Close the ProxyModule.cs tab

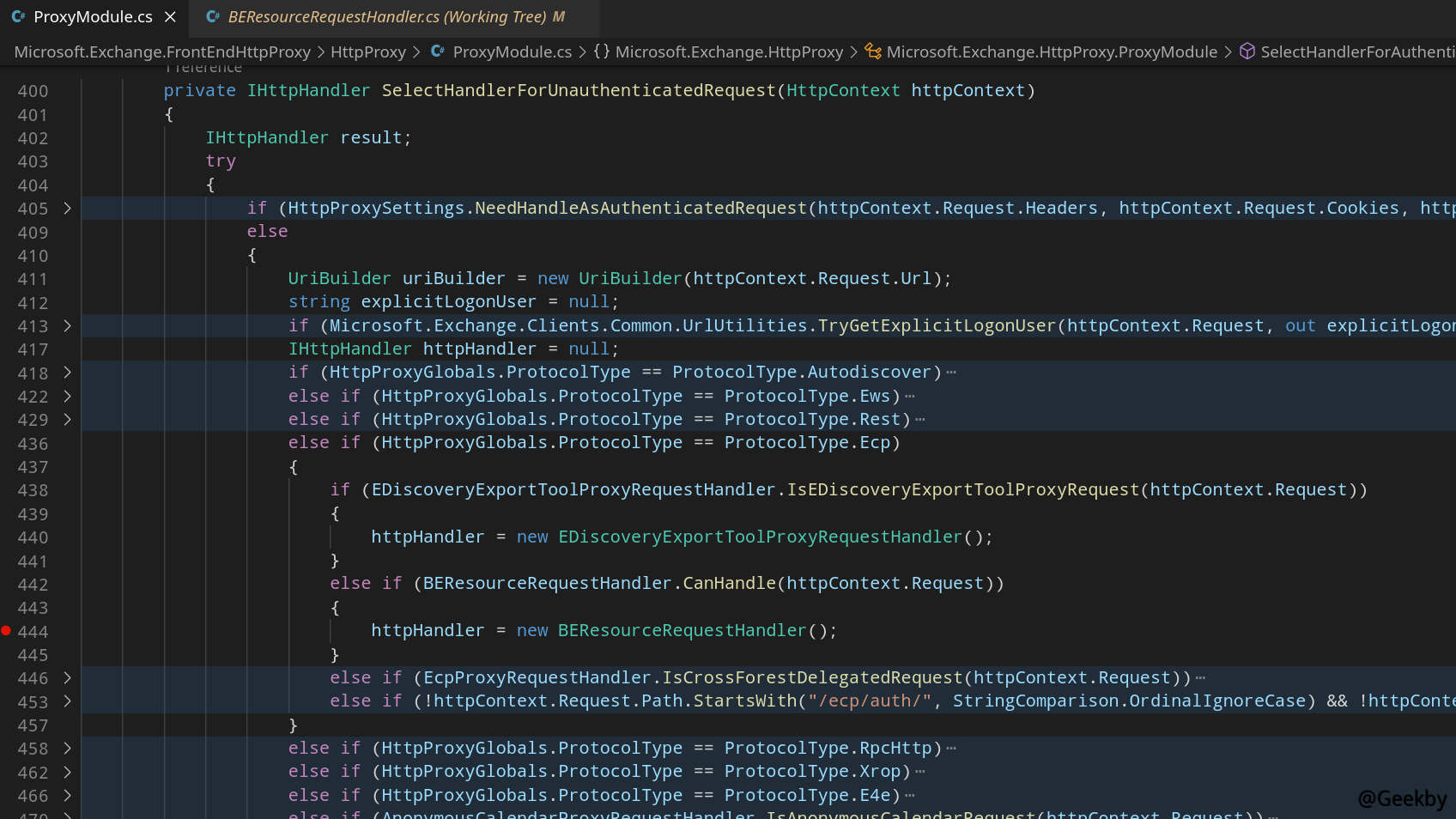coord(170,17)
